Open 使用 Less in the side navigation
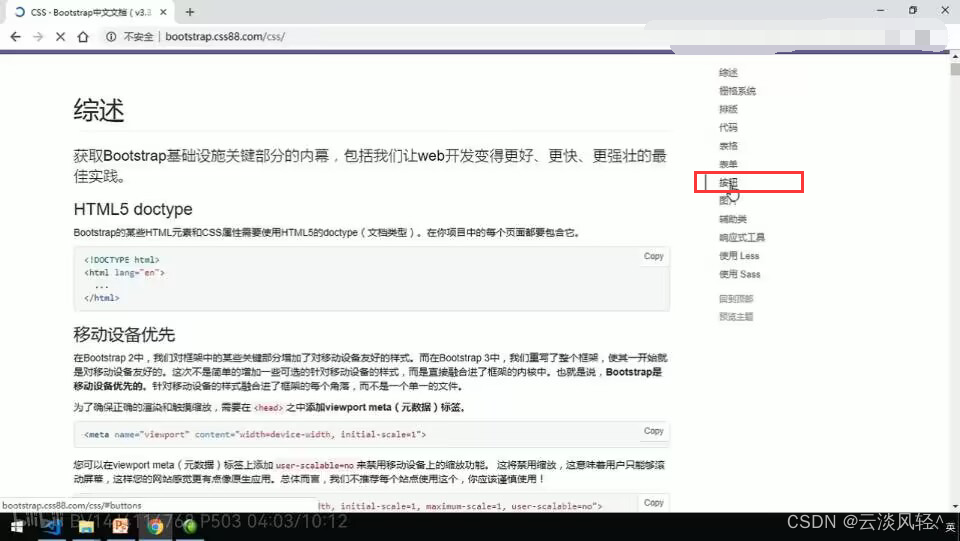 click(739, 255)
